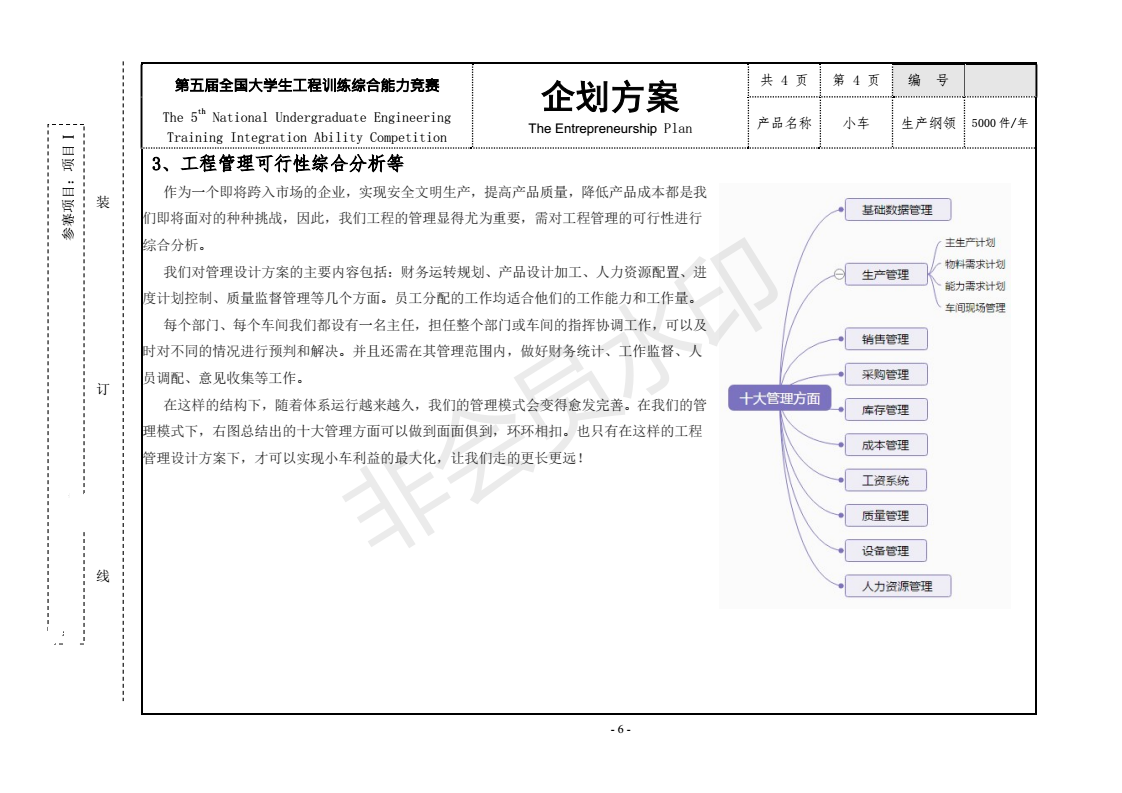The image size is (1122, 793).
Task: Expand the 成本管理 node via its dot
Action: (x=840, y=444)
